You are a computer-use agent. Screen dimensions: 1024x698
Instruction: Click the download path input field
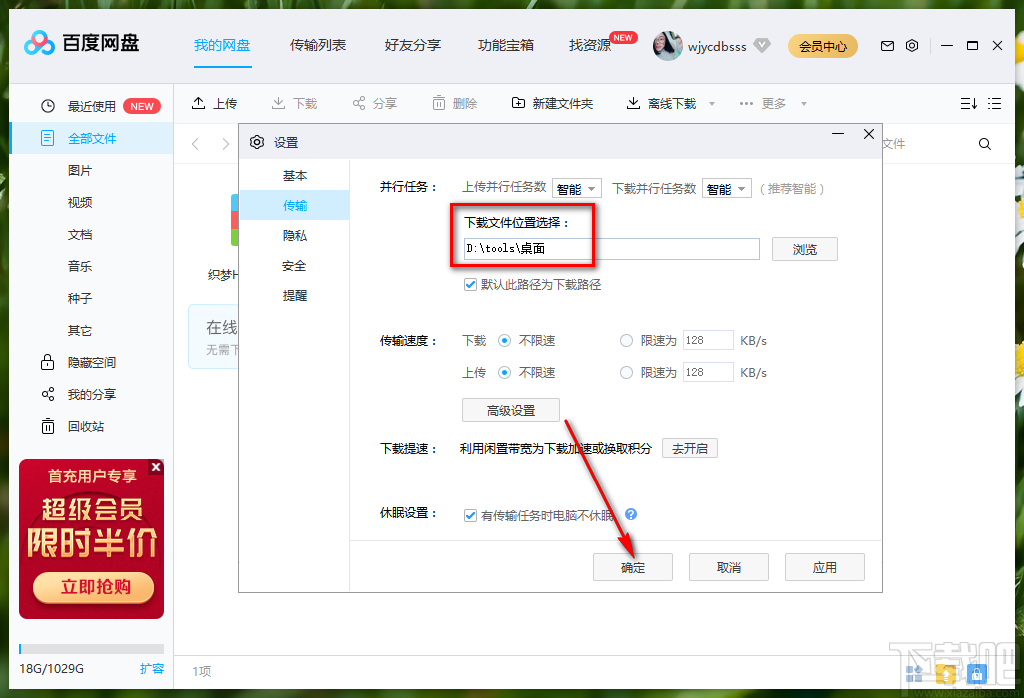click(x=611, y=248)
